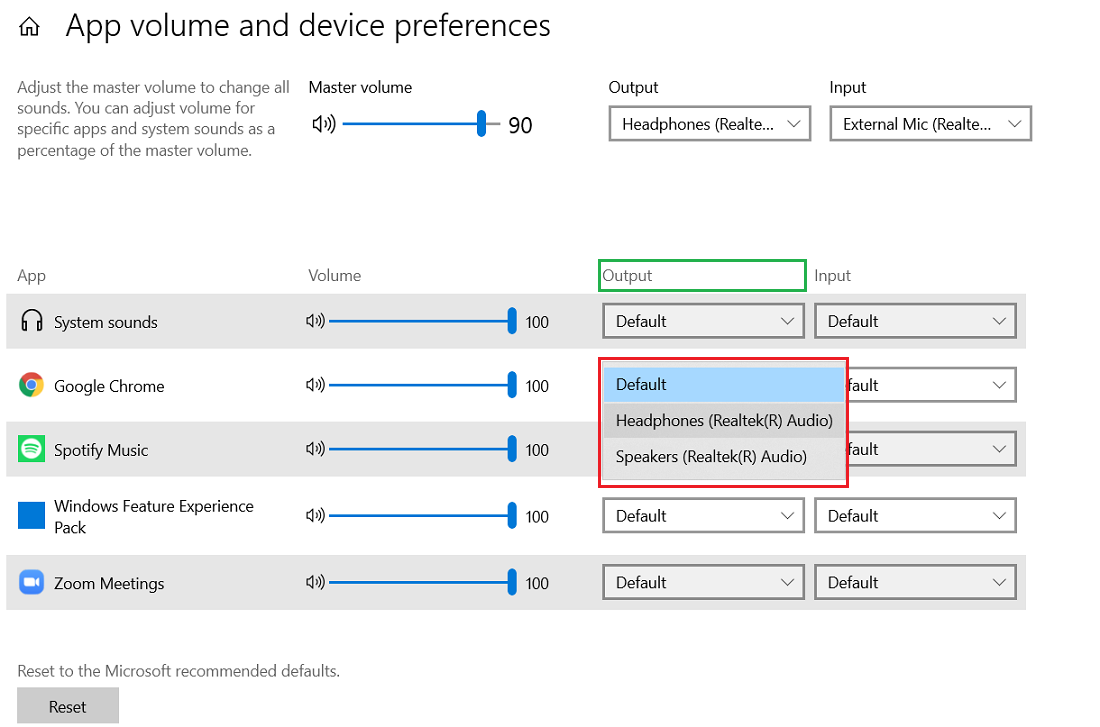Click the Google Chrome app icon

(32, 385)
